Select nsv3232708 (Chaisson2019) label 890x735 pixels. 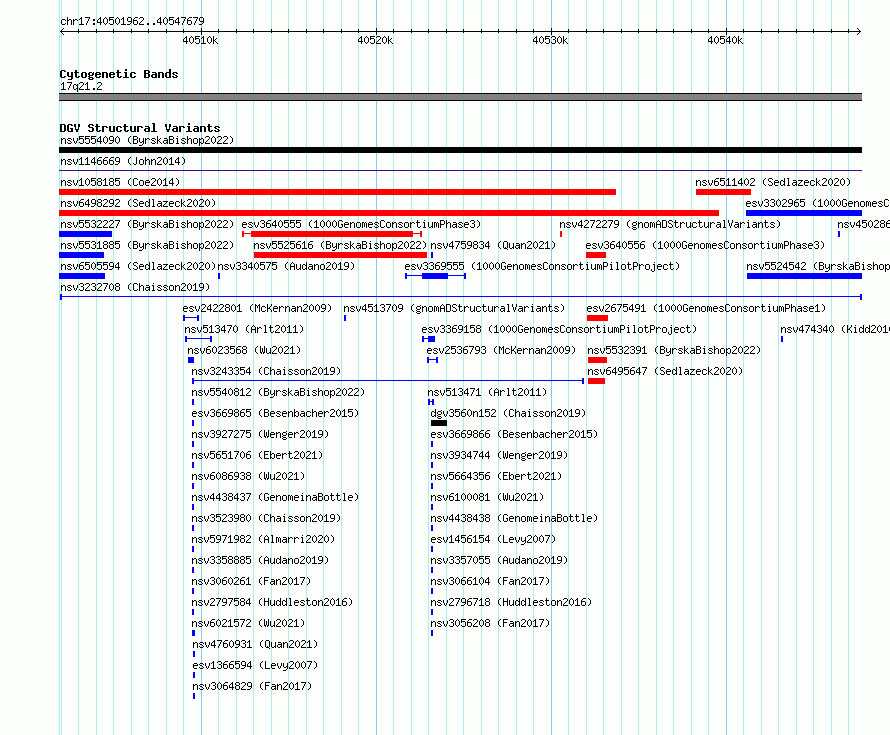coord(135,287)
